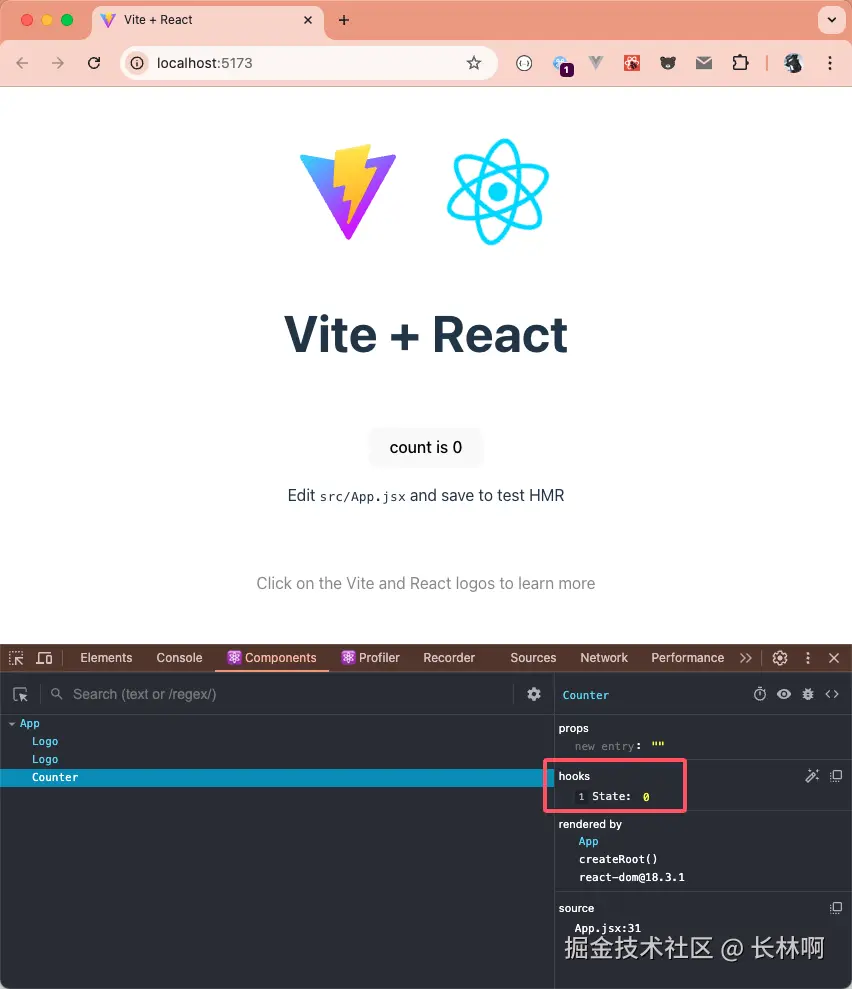View component source code icon

pos(832,694)
